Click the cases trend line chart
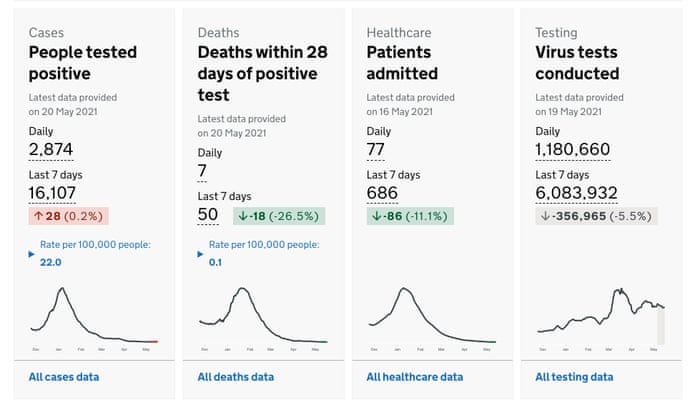The height and width of the screenshot is (410, 700). tap(94, 317)
